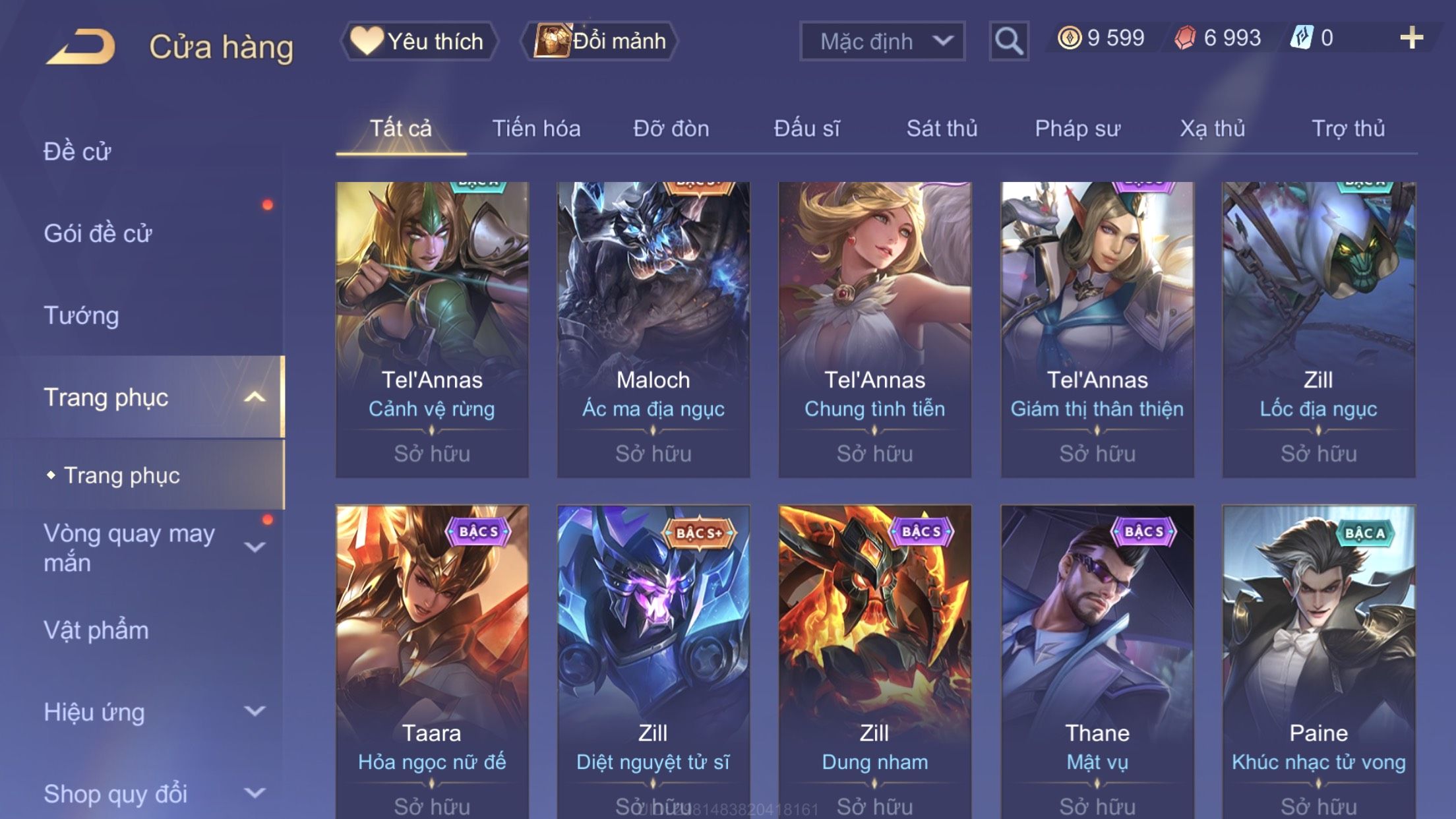The width and height of the screenshot is (1456, 819).
Task: Select Thane Mật vụ skin card
Action: 1097,662
